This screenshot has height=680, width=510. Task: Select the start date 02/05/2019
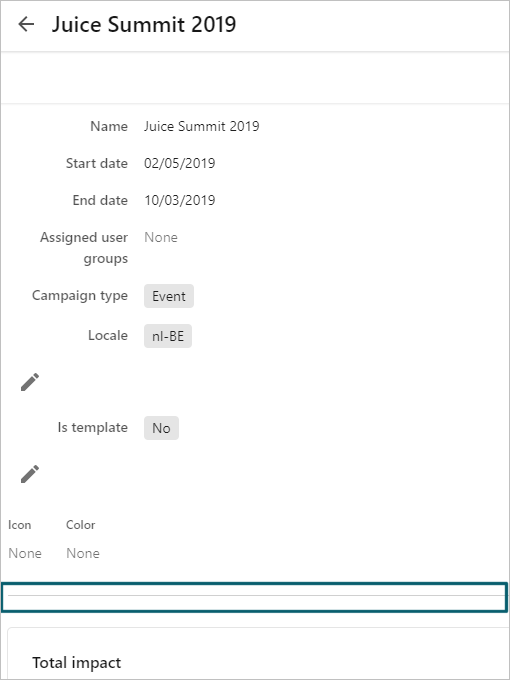click(180, 163)
